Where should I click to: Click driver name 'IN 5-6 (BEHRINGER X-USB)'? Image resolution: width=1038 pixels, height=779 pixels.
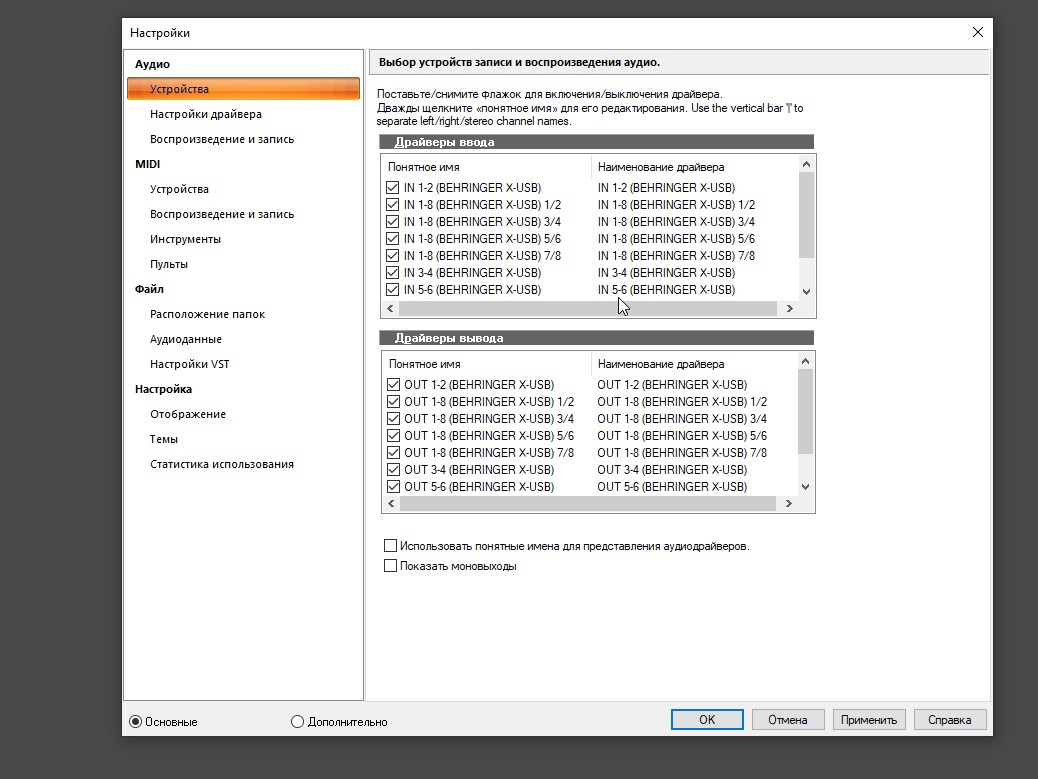[x=666, y=289]
